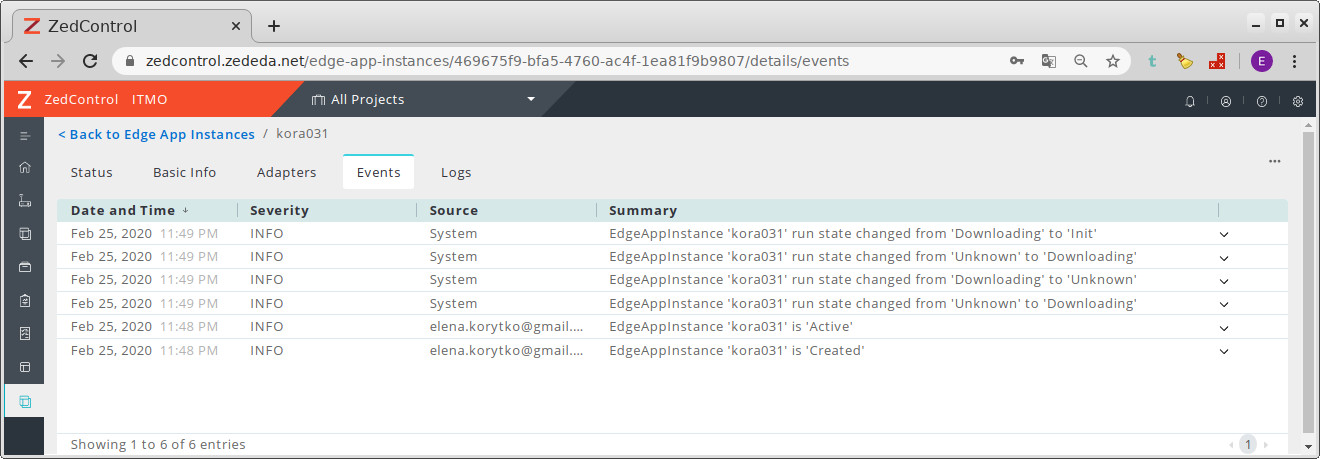Switch to the Logs tab
Image resolution: width=1320 pixels, height=459 pixels.
point(456,172)
